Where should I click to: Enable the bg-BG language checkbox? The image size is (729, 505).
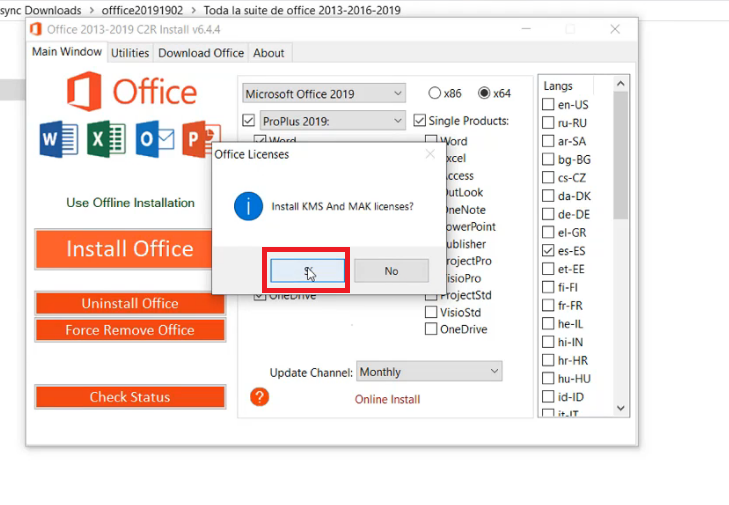[548, 159]
